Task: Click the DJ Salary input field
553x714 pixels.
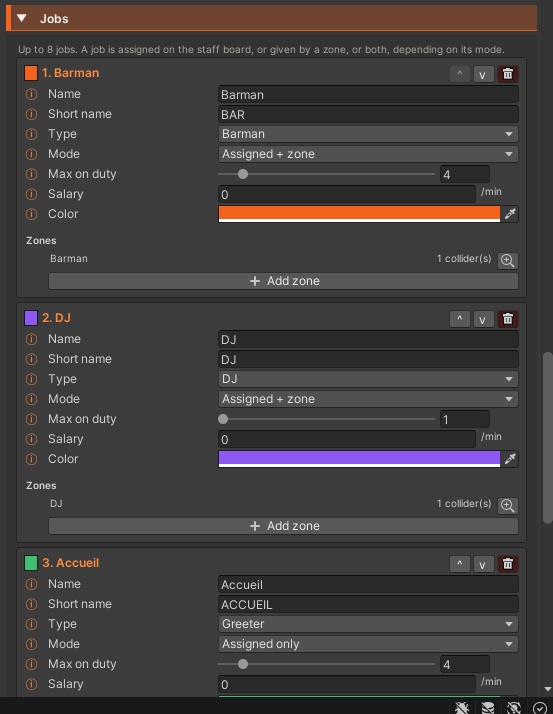Action: pyautogui.click(x=347, y=439)
